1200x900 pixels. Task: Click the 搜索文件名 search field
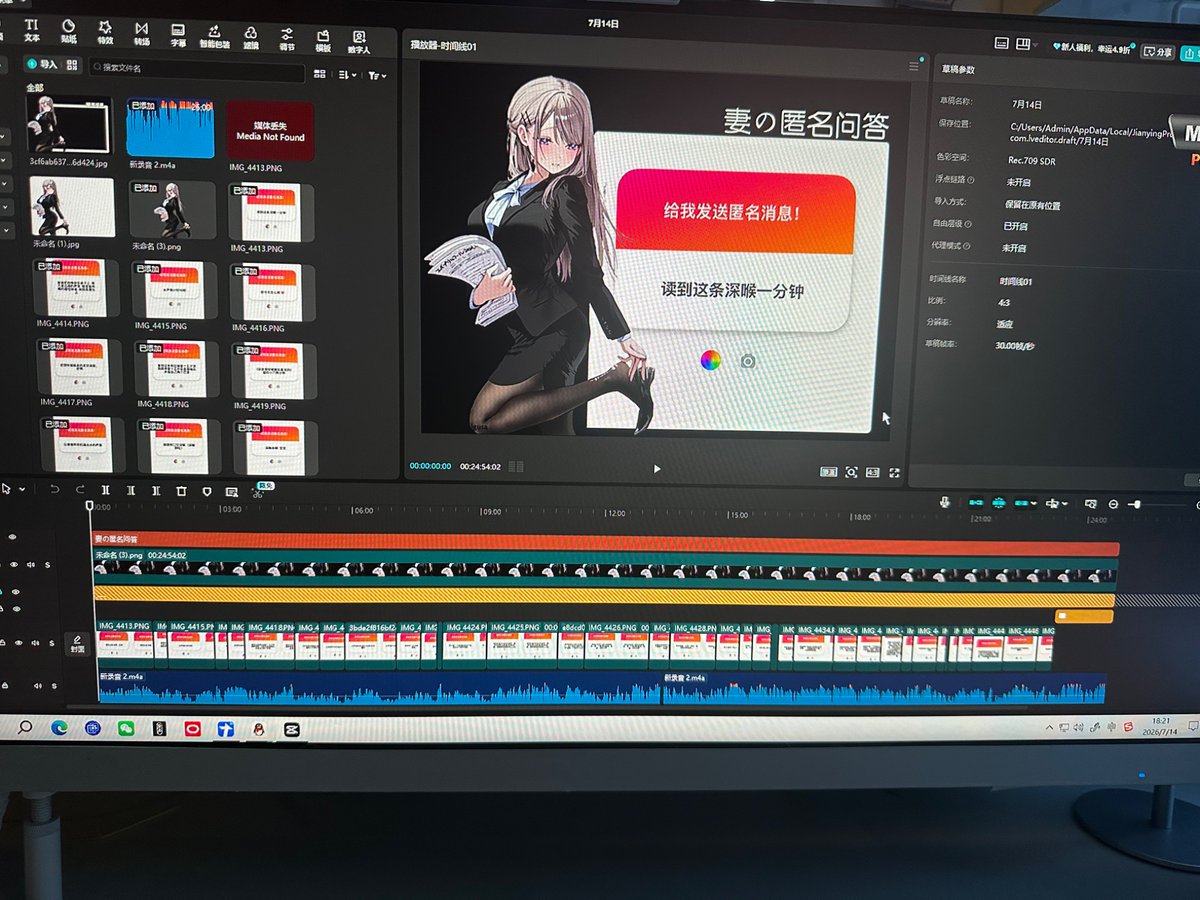[196, 69]
